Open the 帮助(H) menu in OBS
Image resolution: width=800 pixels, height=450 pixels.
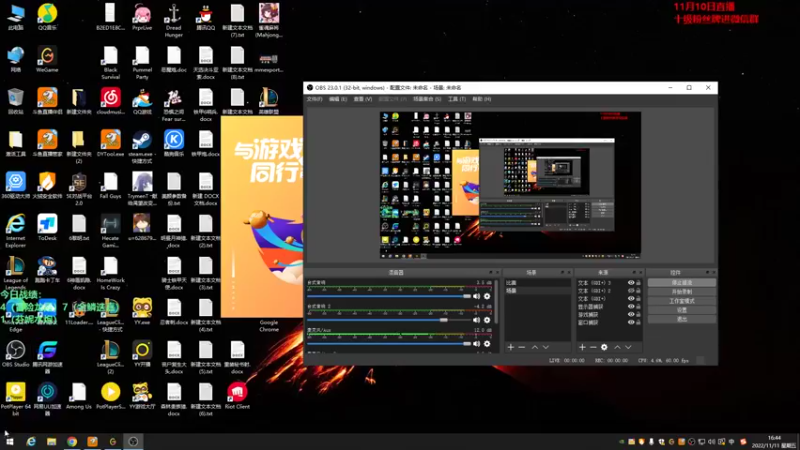(x=482, y=99)
